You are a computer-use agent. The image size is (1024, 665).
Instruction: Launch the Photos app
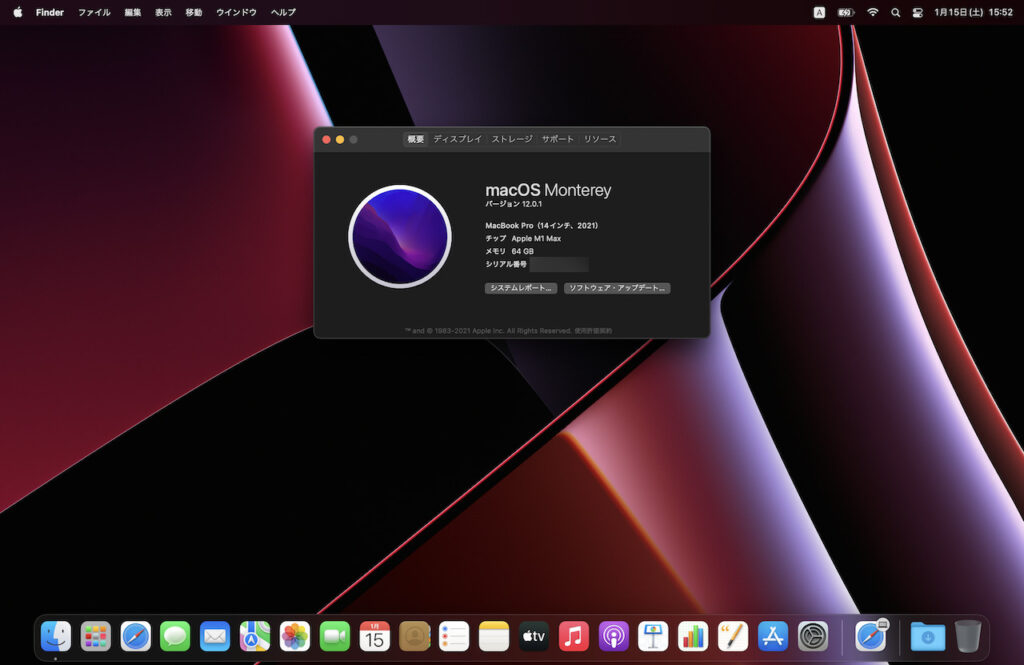295,636
